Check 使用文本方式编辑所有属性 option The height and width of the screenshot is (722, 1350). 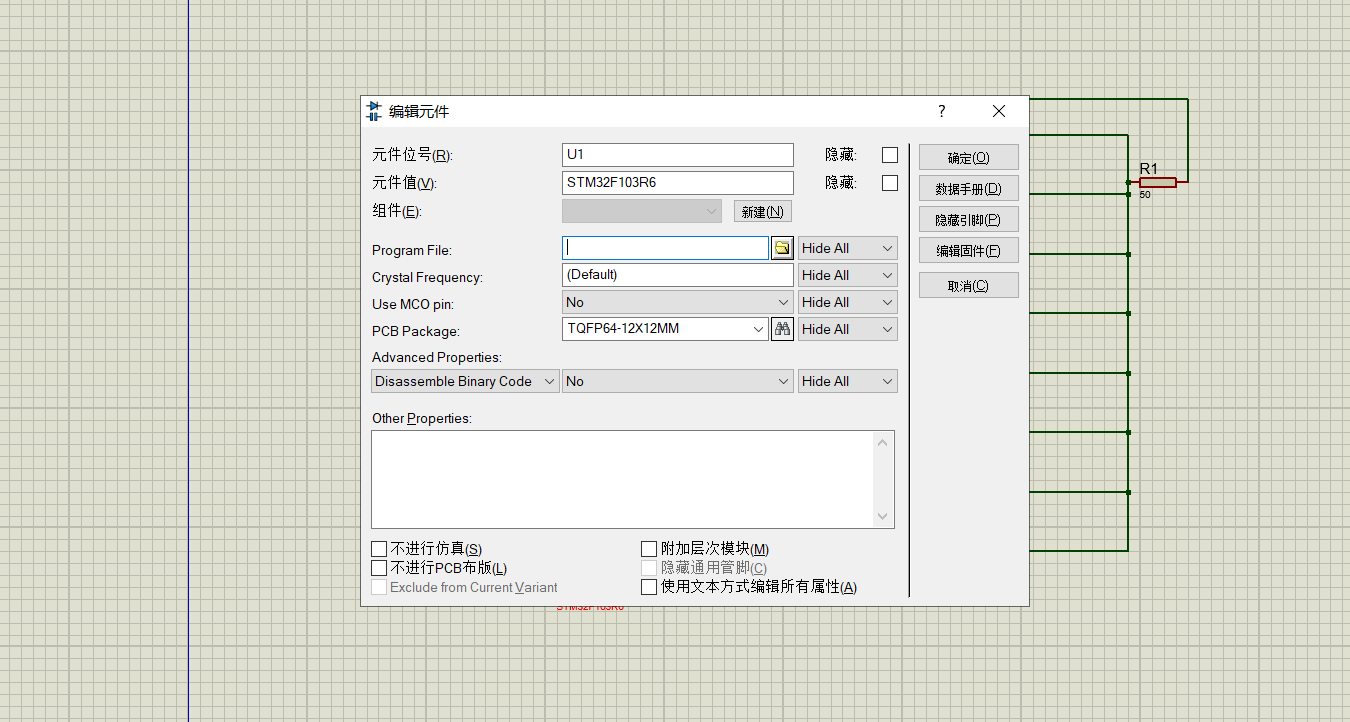click(x=649, y=587)
